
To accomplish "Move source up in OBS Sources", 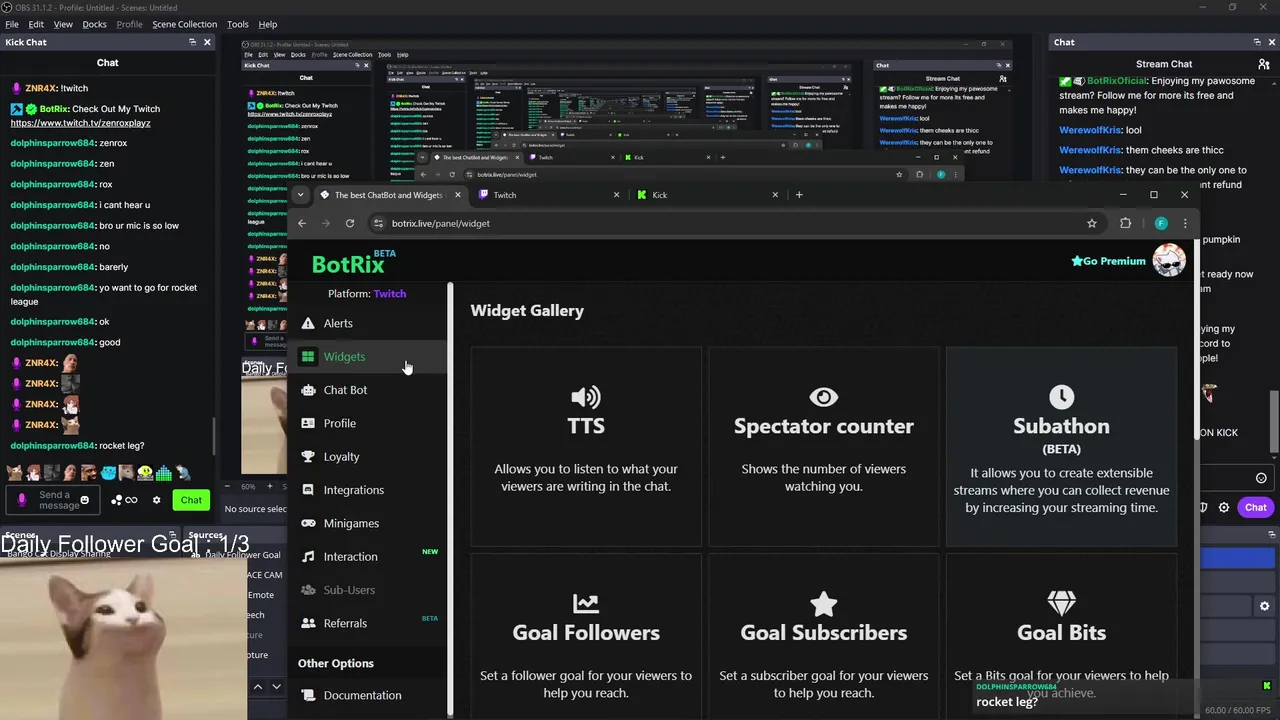I will click(257, 687).
